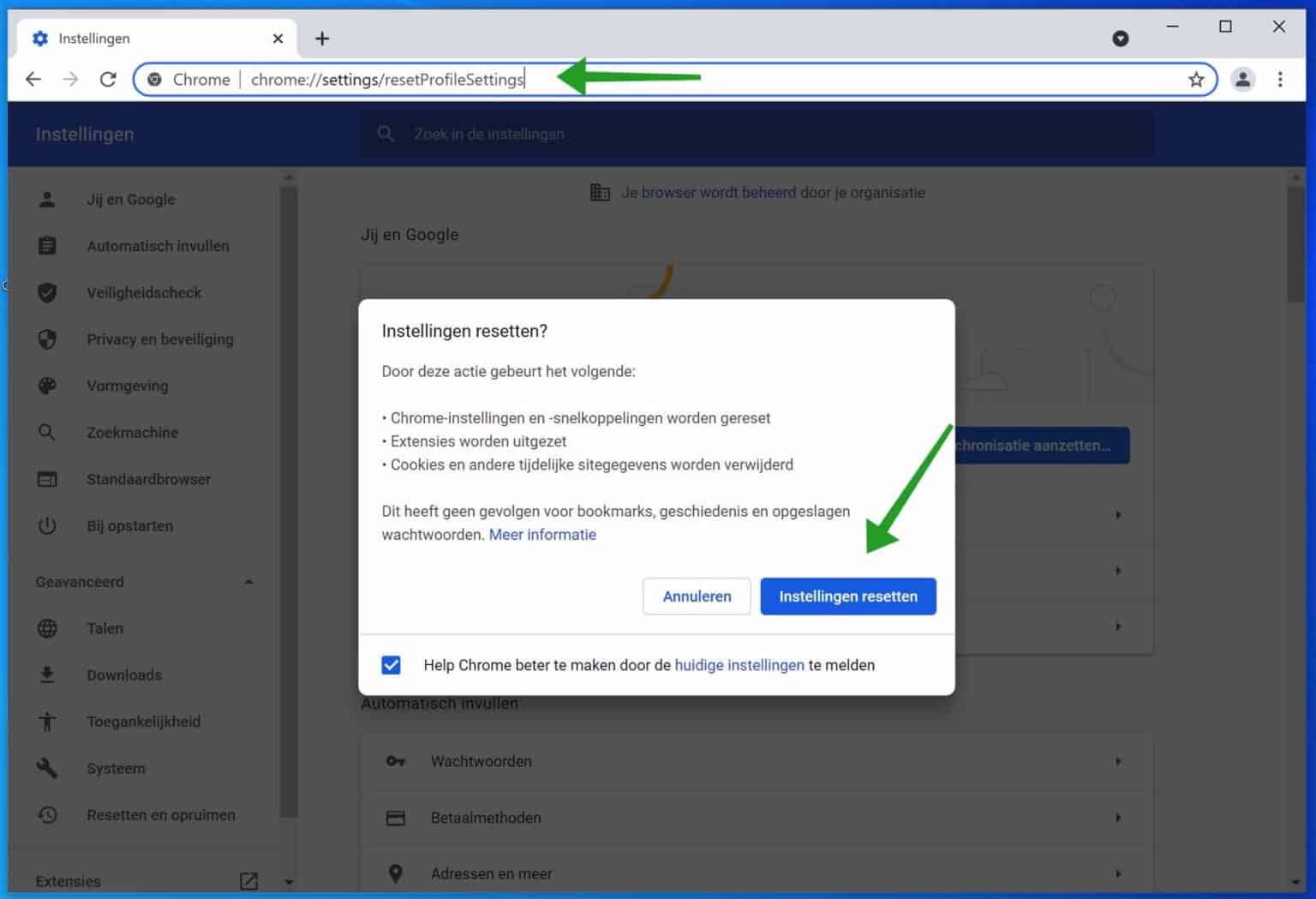Click the Instellingen header title

pos(85,134)
